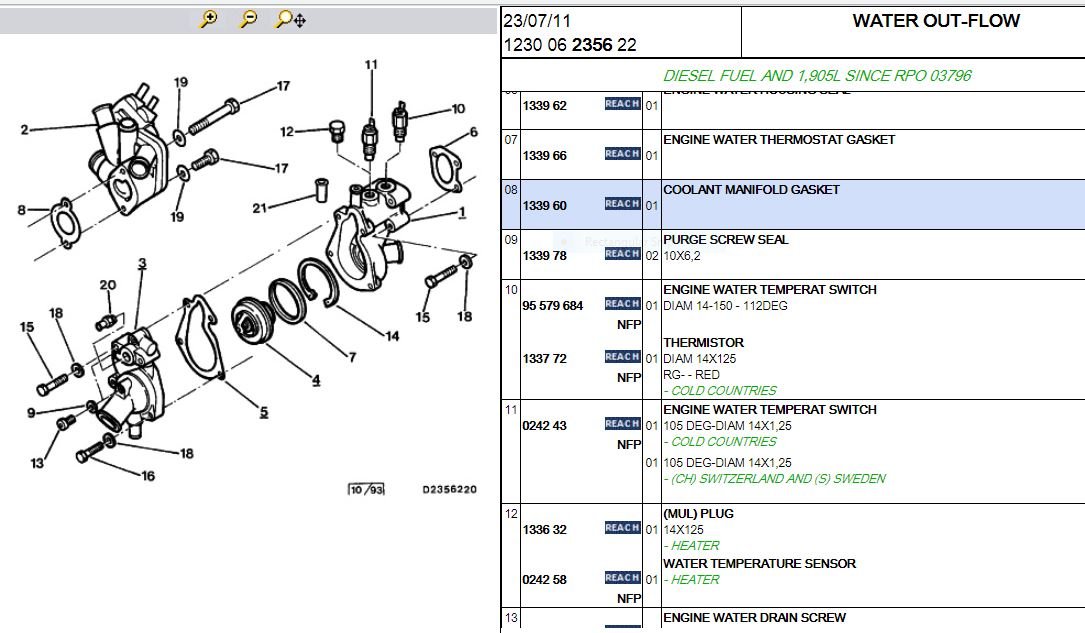Click callout number 6 in diagram

click(x=473, y=132)
